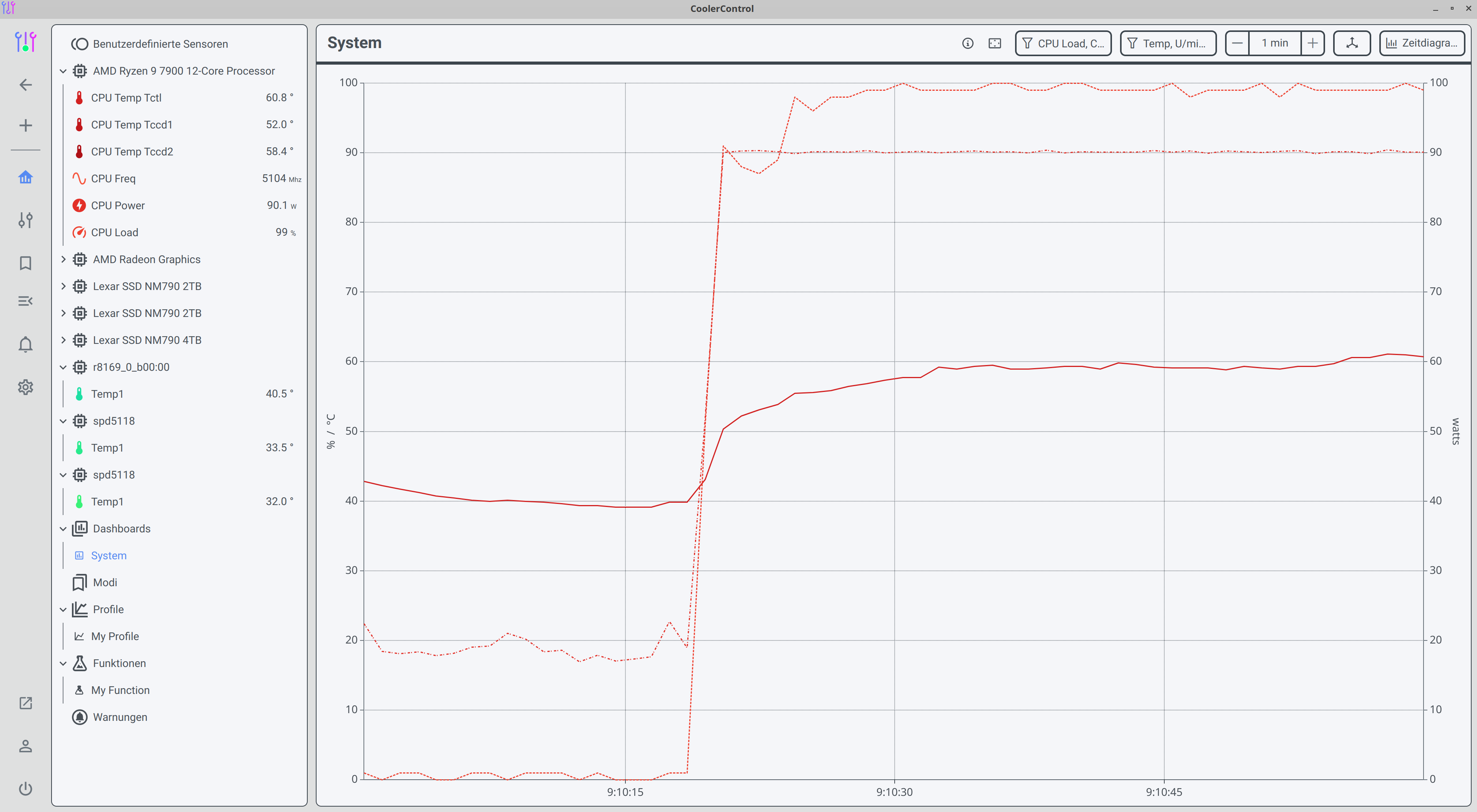Screen dimensions: 1477x812
Task: Select the home icon in the sidebar
Action: click(x=25, y=178)
